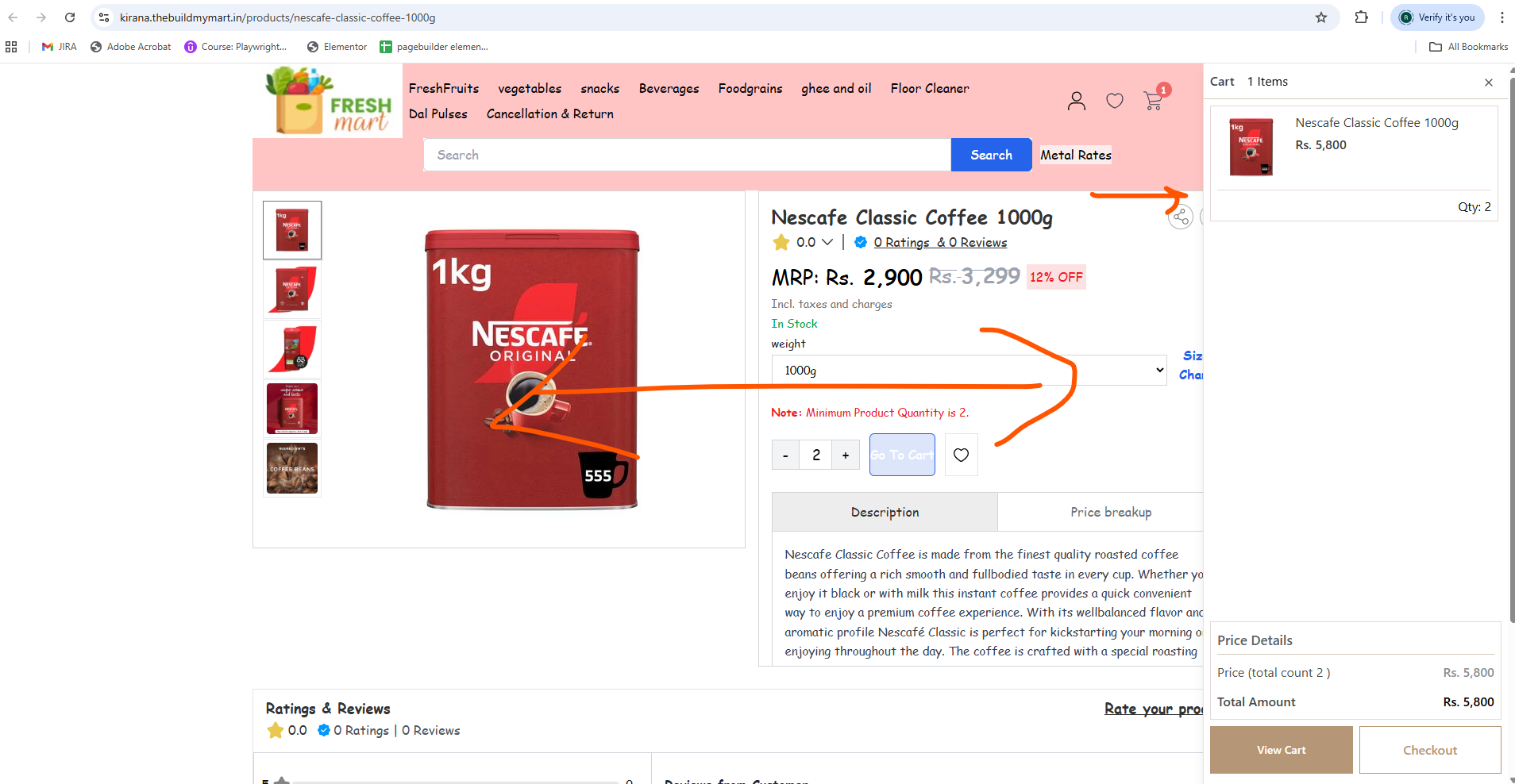
Task: Open Floor Cleaner category menu
Action: coord(930,88)
